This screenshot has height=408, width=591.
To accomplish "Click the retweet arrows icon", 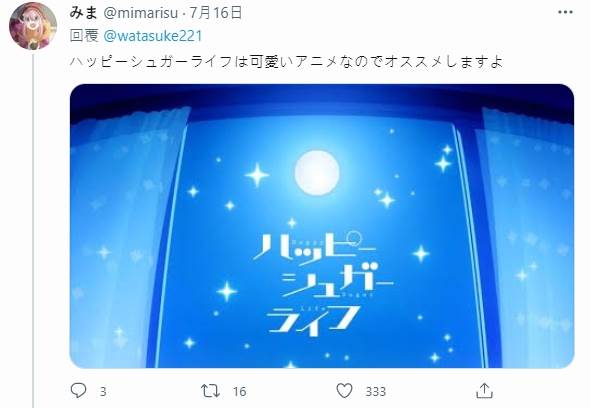I will (210, 391).
